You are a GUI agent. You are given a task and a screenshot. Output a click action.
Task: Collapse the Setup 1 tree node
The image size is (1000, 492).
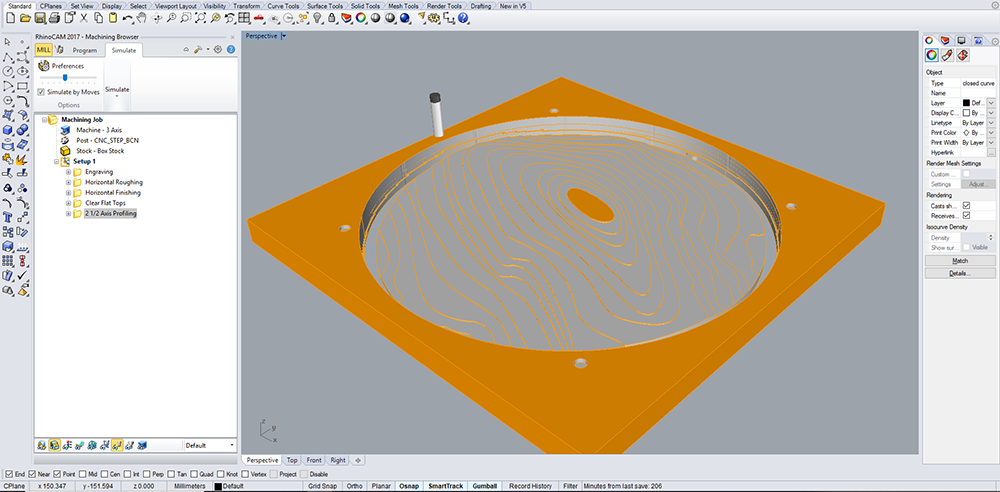pyautogui.click(x=57, y=161)
